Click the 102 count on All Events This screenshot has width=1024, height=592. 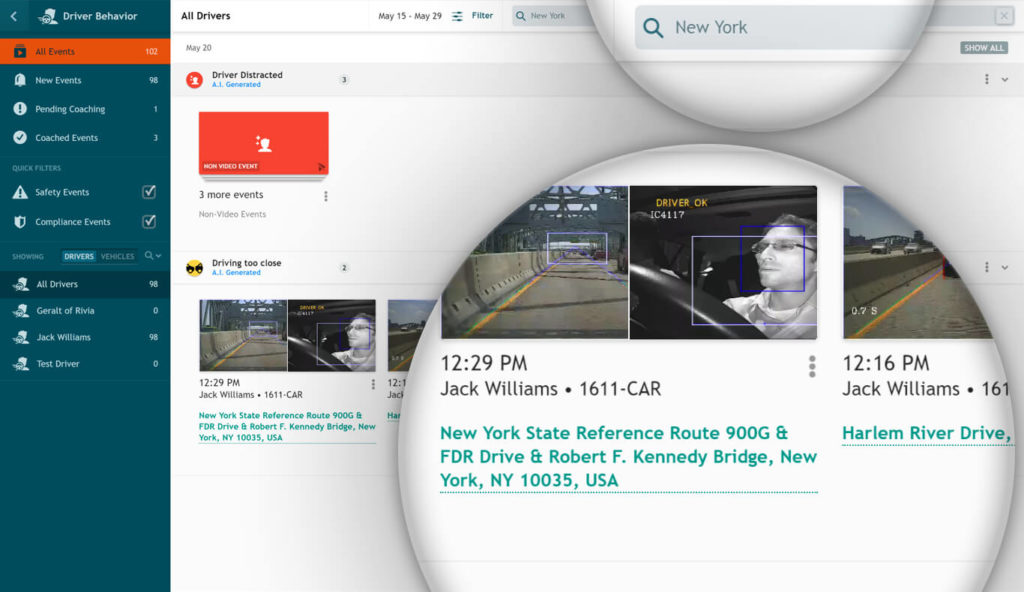pos(152,52)
